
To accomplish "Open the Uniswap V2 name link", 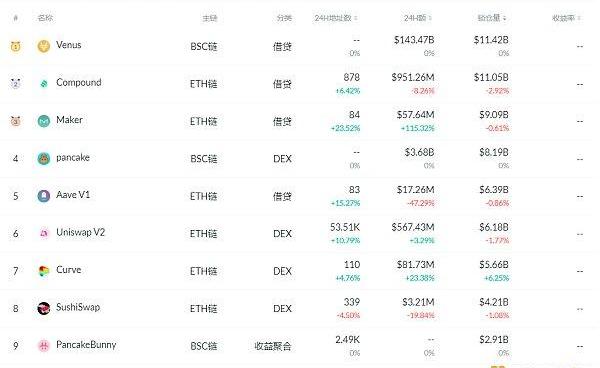I will click(80, 232).
